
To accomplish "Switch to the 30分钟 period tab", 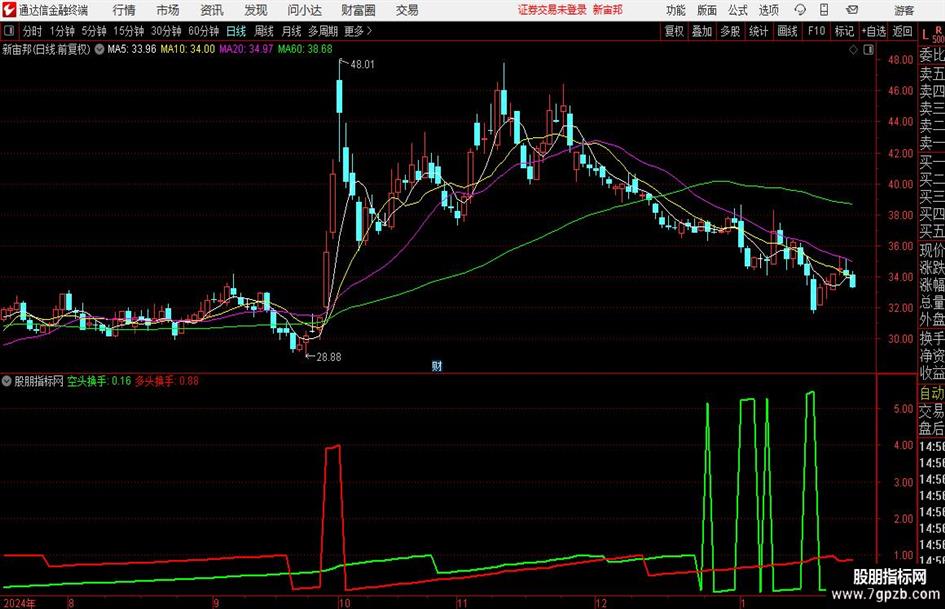I will tap(166, 31).
